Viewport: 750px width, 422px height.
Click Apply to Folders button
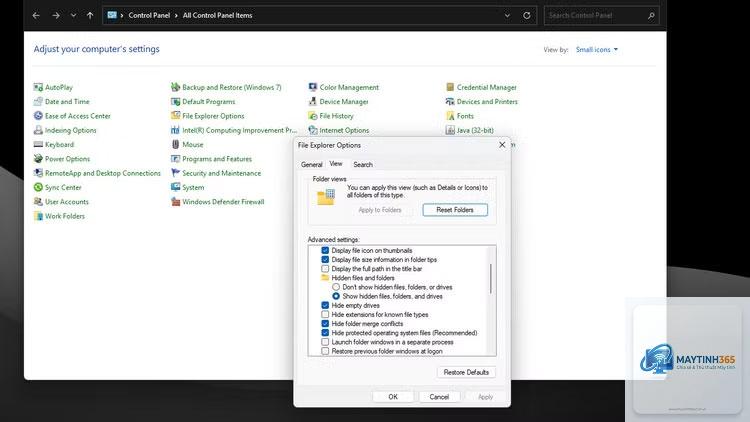(x=380, y=210)
